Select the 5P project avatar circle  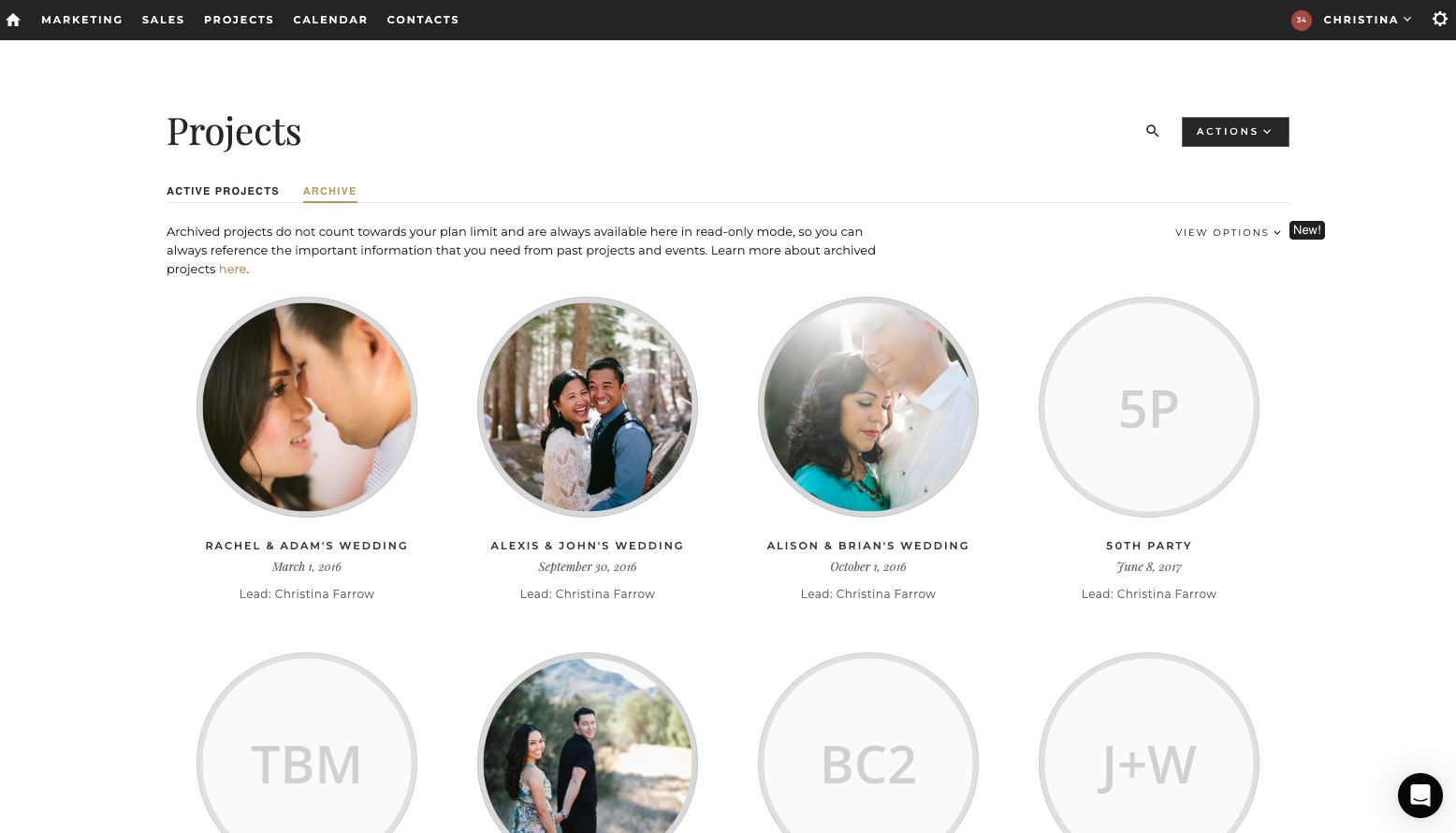(1148, 406)
